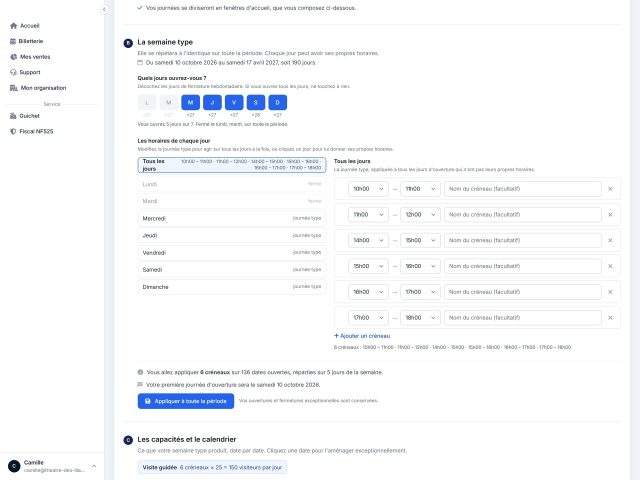This screenshot has width=640, height=480.
Task: Enable the first M (Tuesday) day button
Action: tap(169, 102)
